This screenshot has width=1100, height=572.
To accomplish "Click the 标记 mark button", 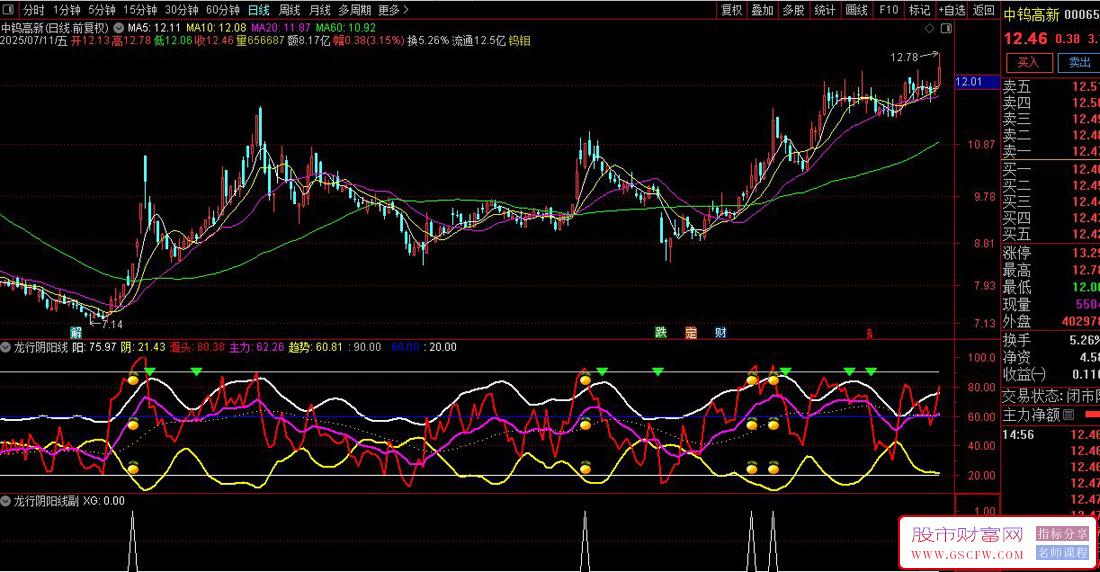I will (x=919, y=10).
